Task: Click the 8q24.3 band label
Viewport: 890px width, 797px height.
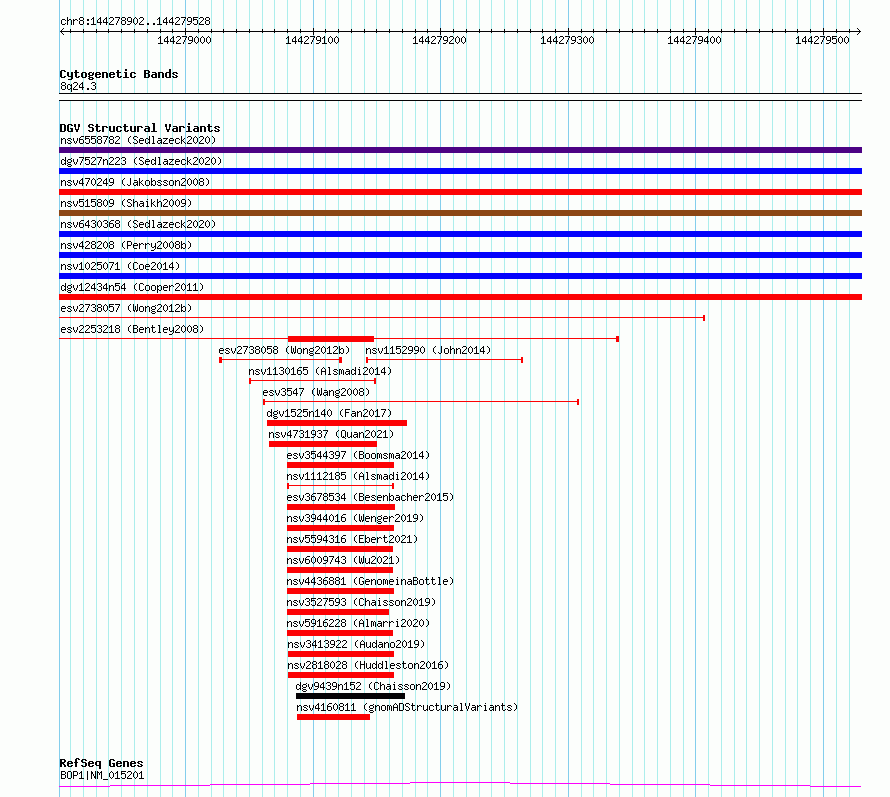Action: [78, 86]
